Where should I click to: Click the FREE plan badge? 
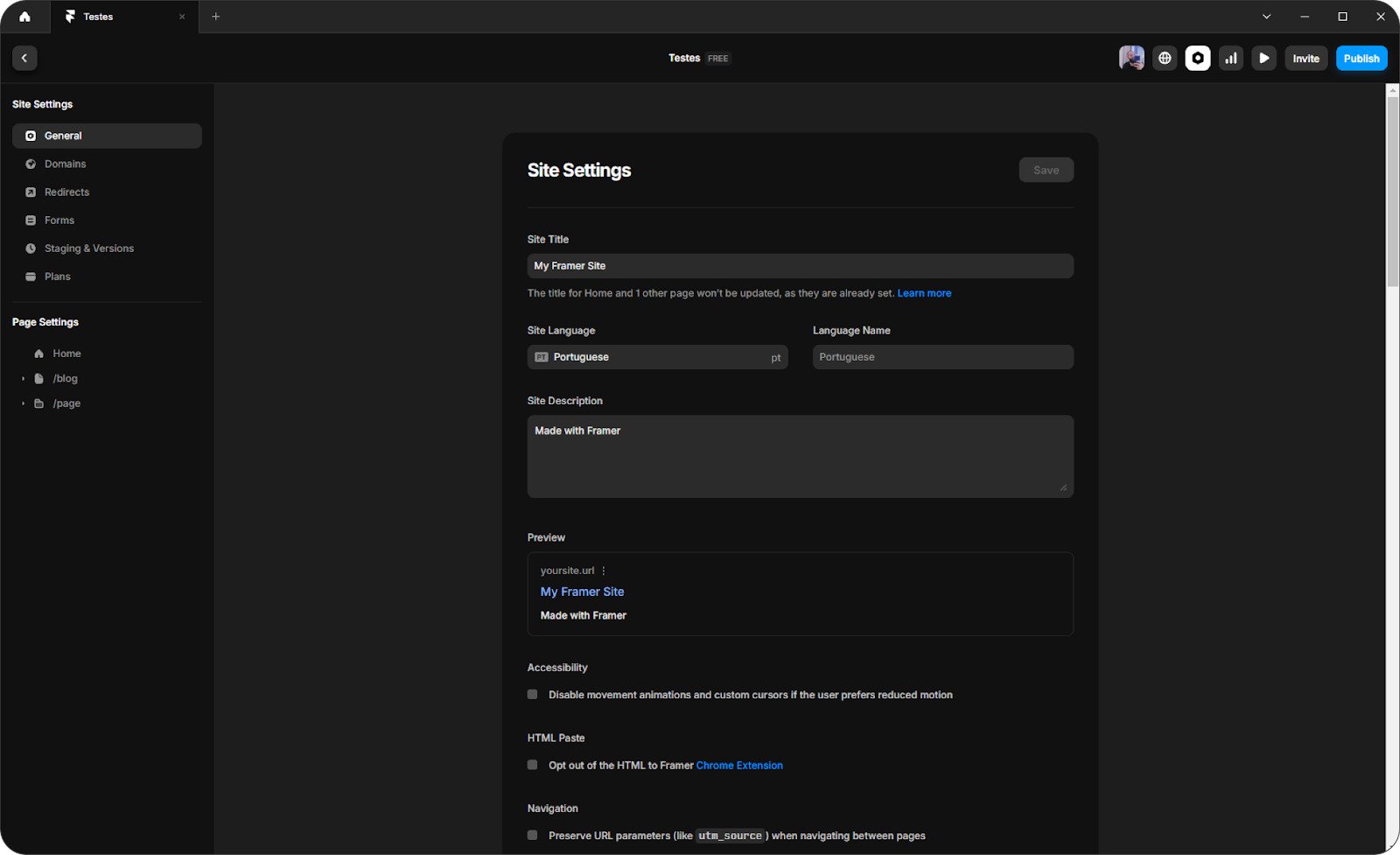tap(717, 59)
